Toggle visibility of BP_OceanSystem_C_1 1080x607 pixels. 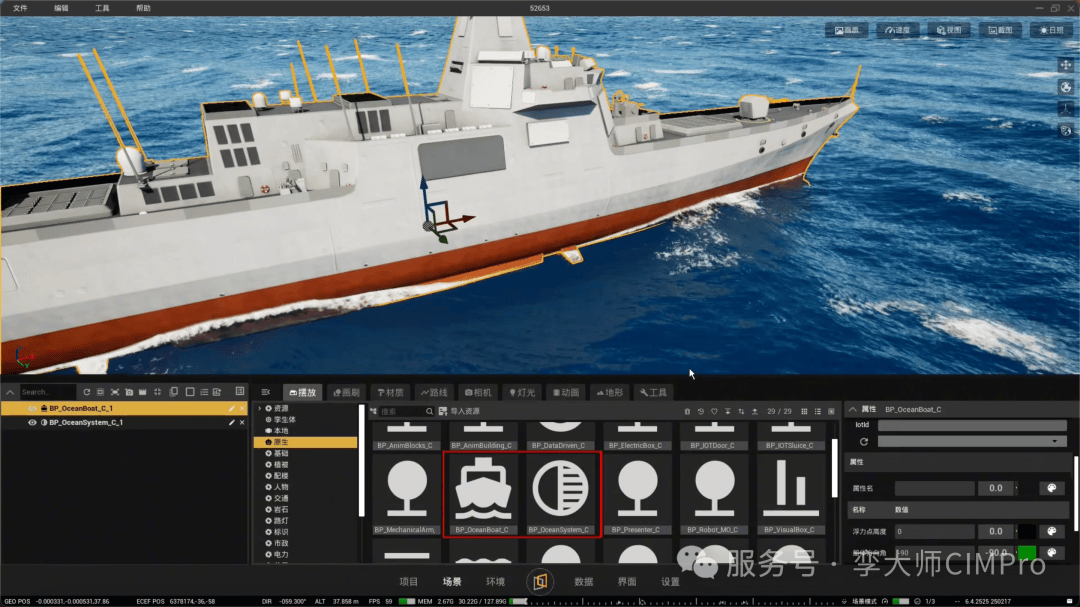(32, 423)
